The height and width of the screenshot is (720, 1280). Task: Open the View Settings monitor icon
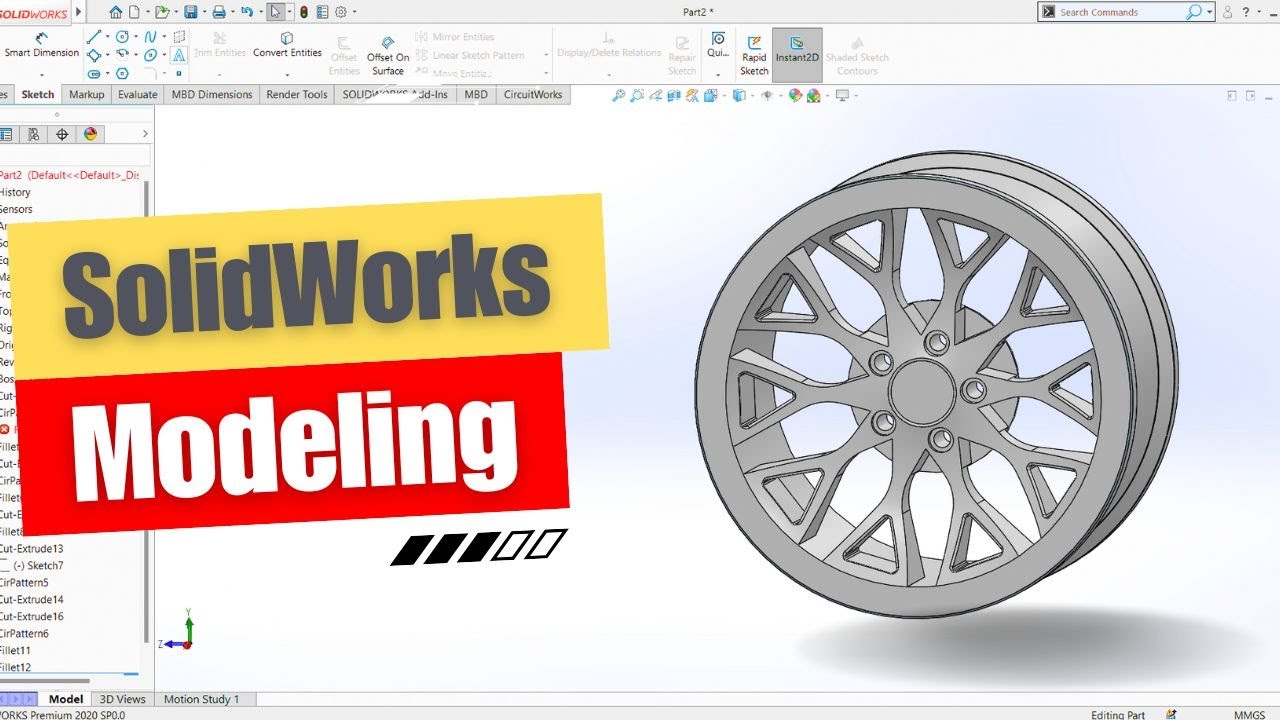point(842,96)
